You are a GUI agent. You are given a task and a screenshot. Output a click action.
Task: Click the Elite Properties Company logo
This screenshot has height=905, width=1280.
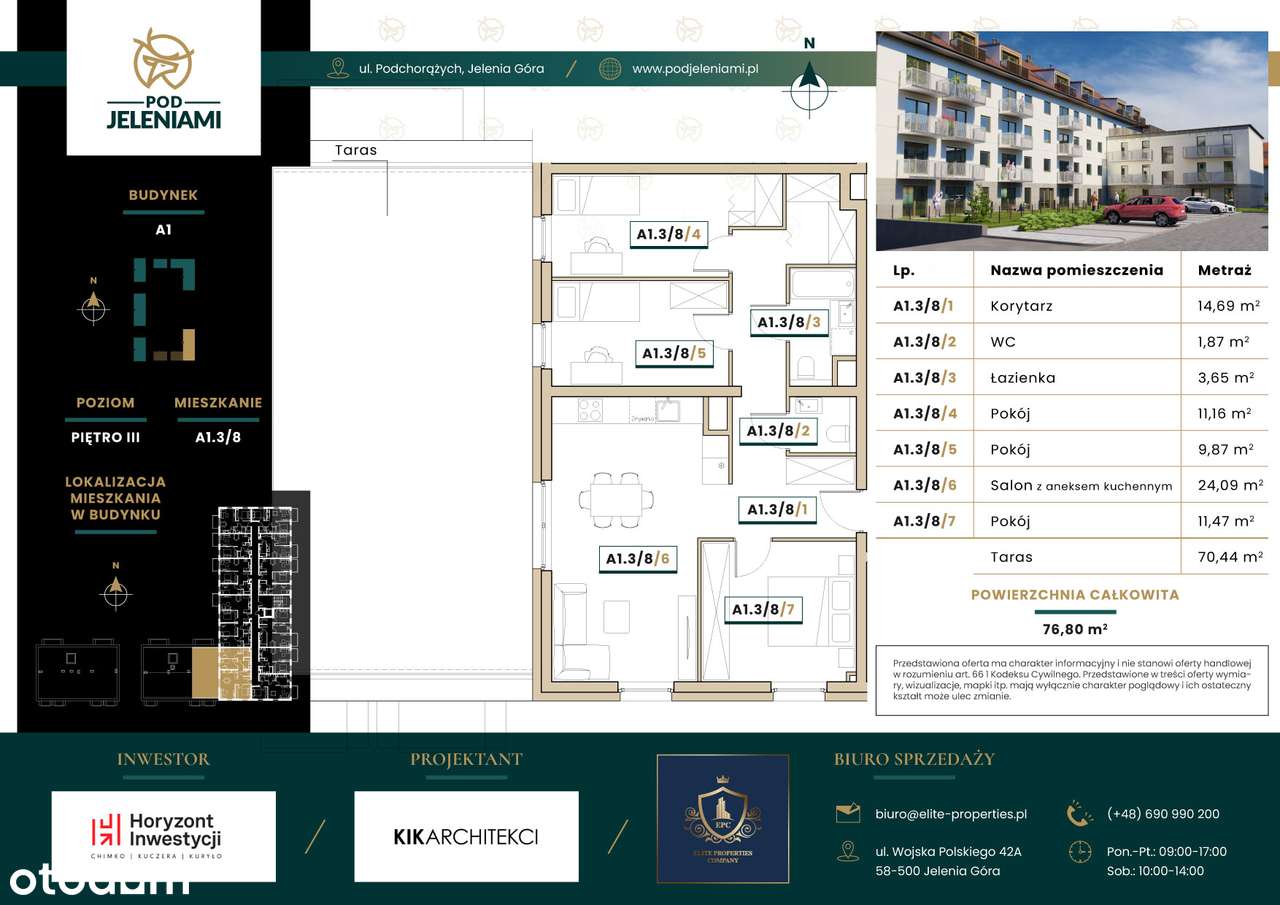[723, 819]
